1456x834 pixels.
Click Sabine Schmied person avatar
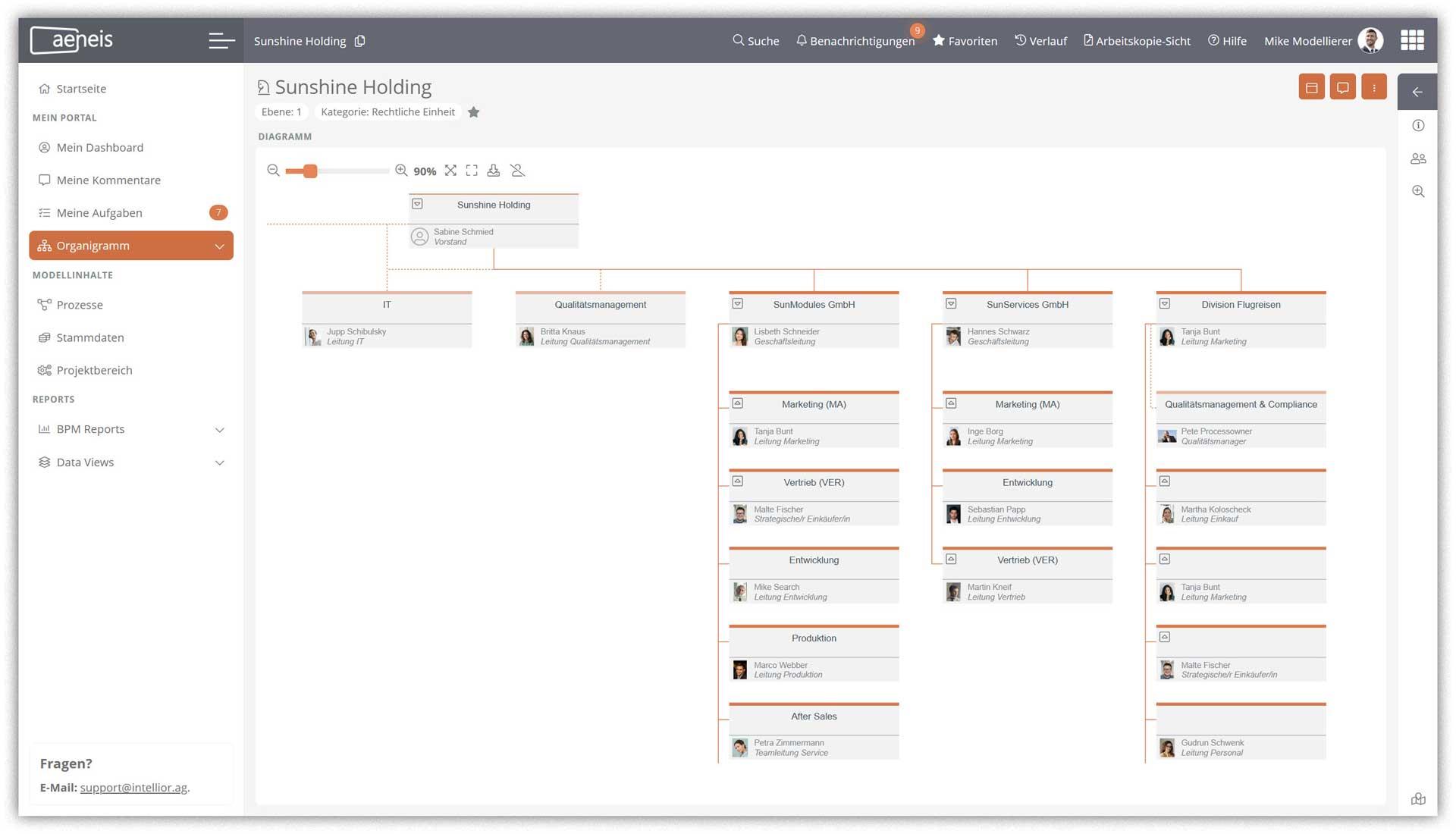click(x=419, y=237)
